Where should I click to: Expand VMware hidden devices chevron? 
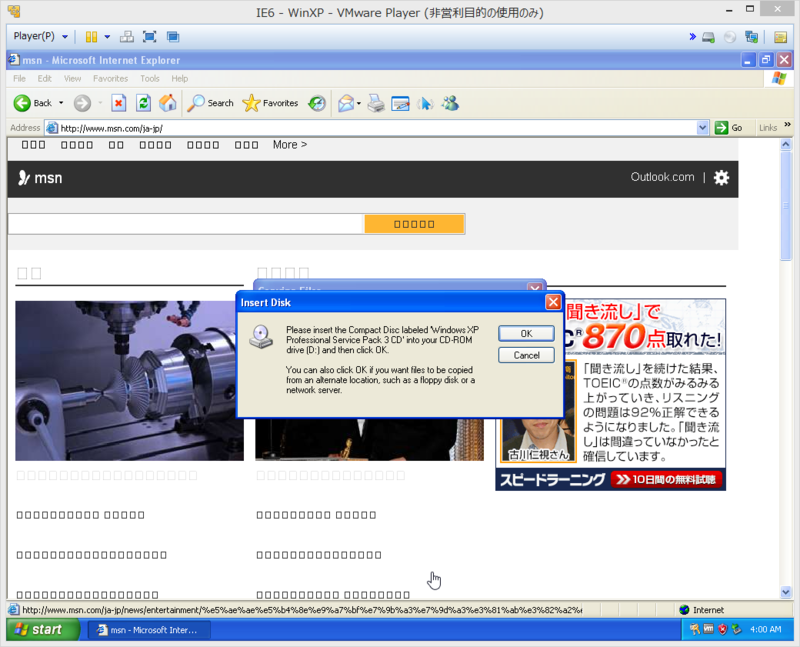[692, 37]
